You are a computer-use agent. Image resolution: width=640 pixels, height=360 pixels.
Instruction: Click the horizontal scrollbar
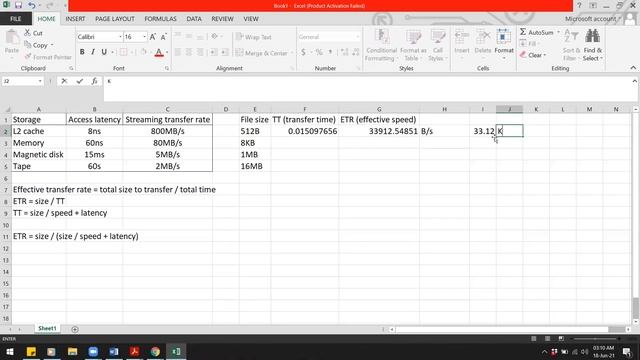502,329
